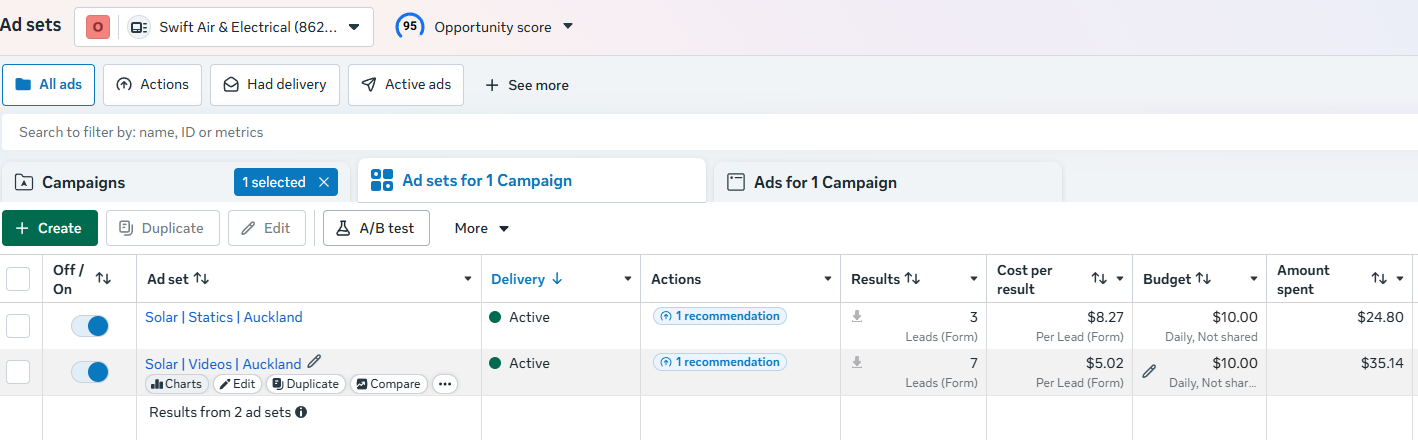
Task: Clear the 1 selected campaign filter
Action: pos(323,182)
